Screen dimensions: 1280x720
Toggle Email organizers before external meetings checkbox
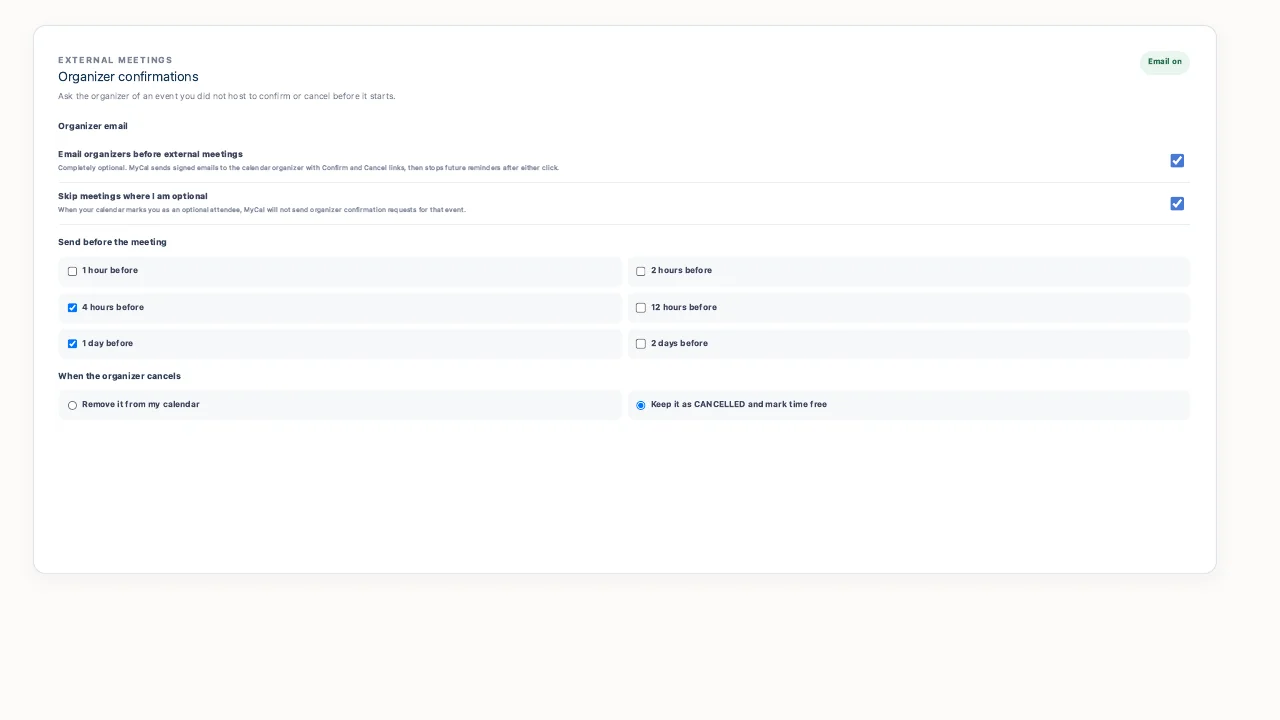[x=1177, y=161]
